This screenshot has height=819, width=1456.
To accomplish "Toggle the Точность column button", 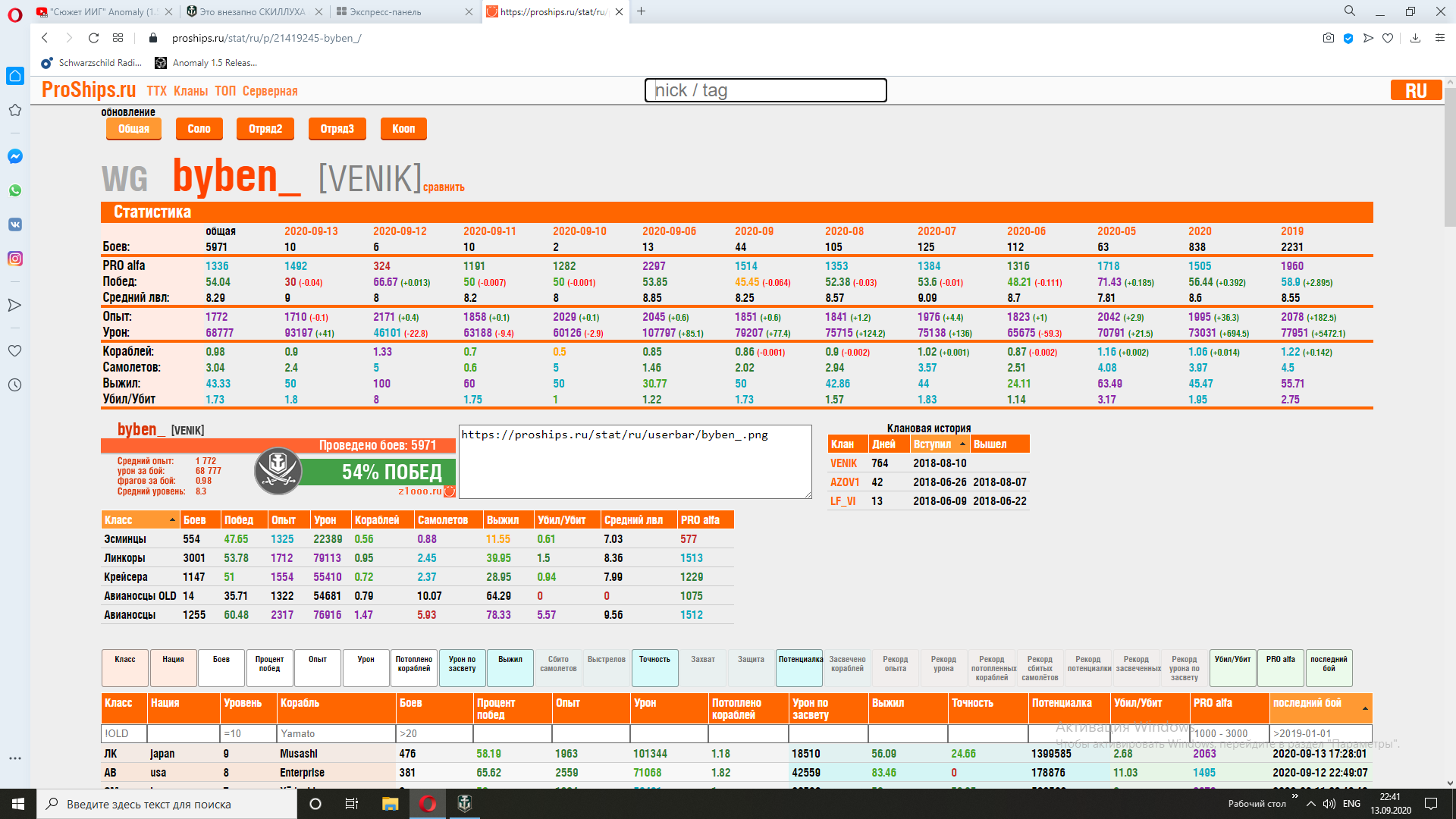I will click(x=654, y=667).
